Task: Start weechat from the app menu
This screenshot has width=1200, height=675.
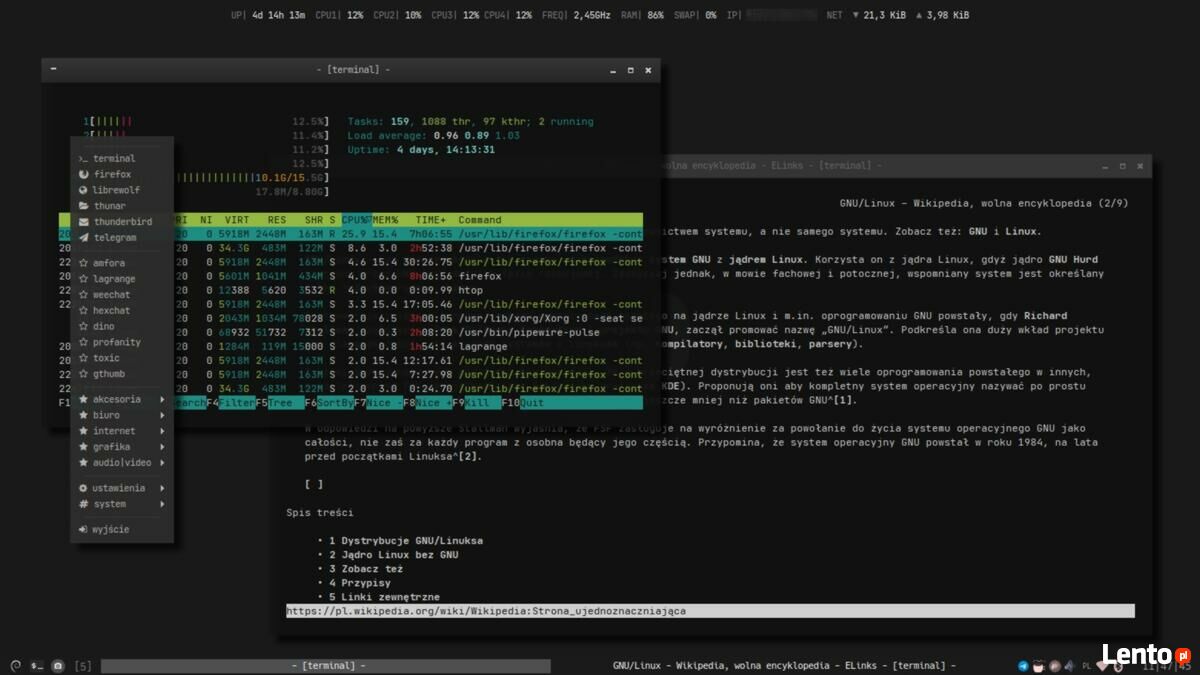Action: [x=121, y=295]
